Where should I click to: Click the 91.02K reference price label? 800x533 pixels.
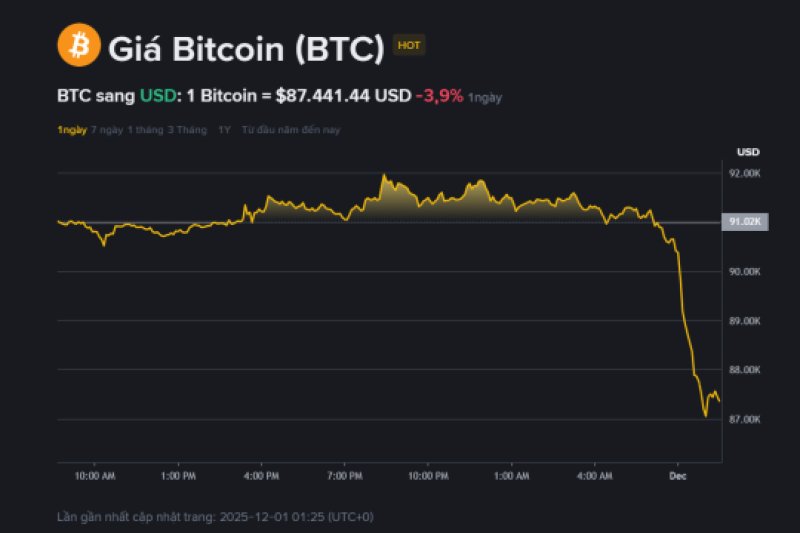click(x=746, y=222)
